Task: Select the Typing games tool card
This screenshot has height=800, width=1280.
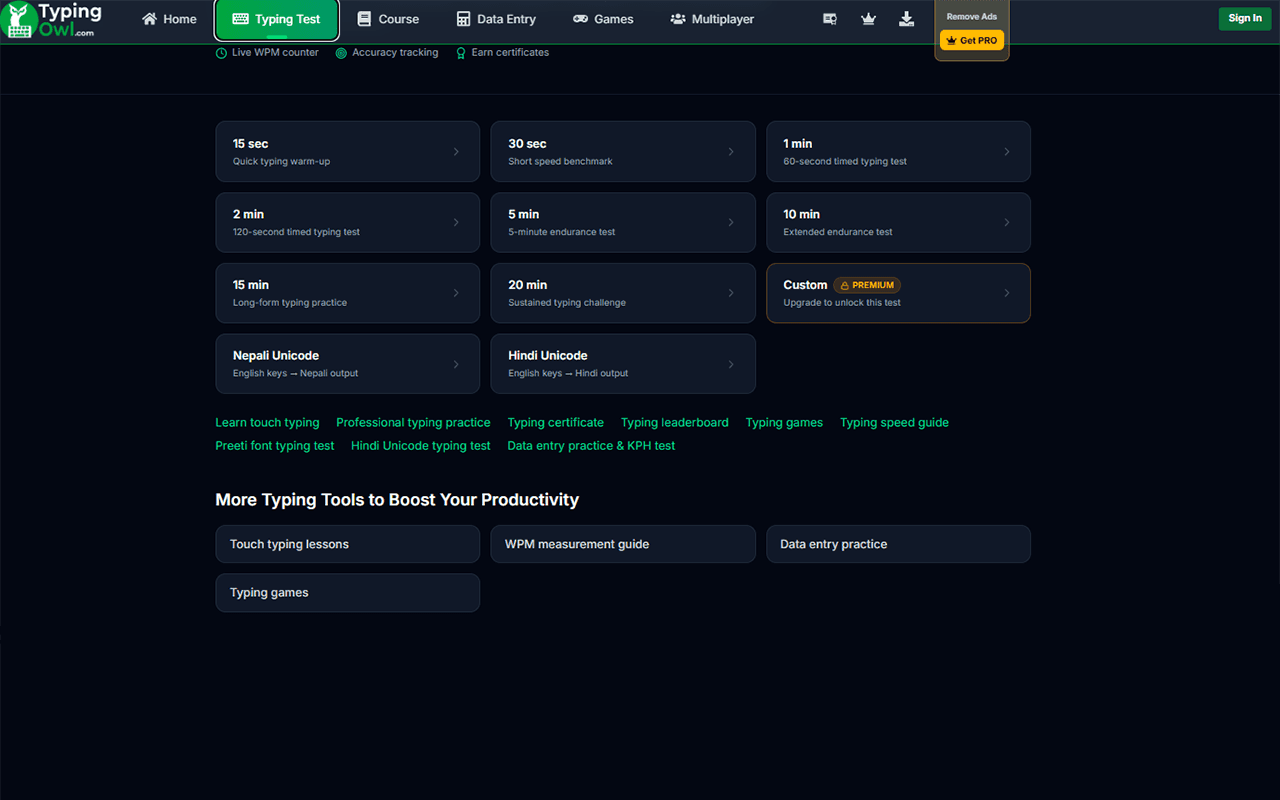Action: tap(348, 593)
